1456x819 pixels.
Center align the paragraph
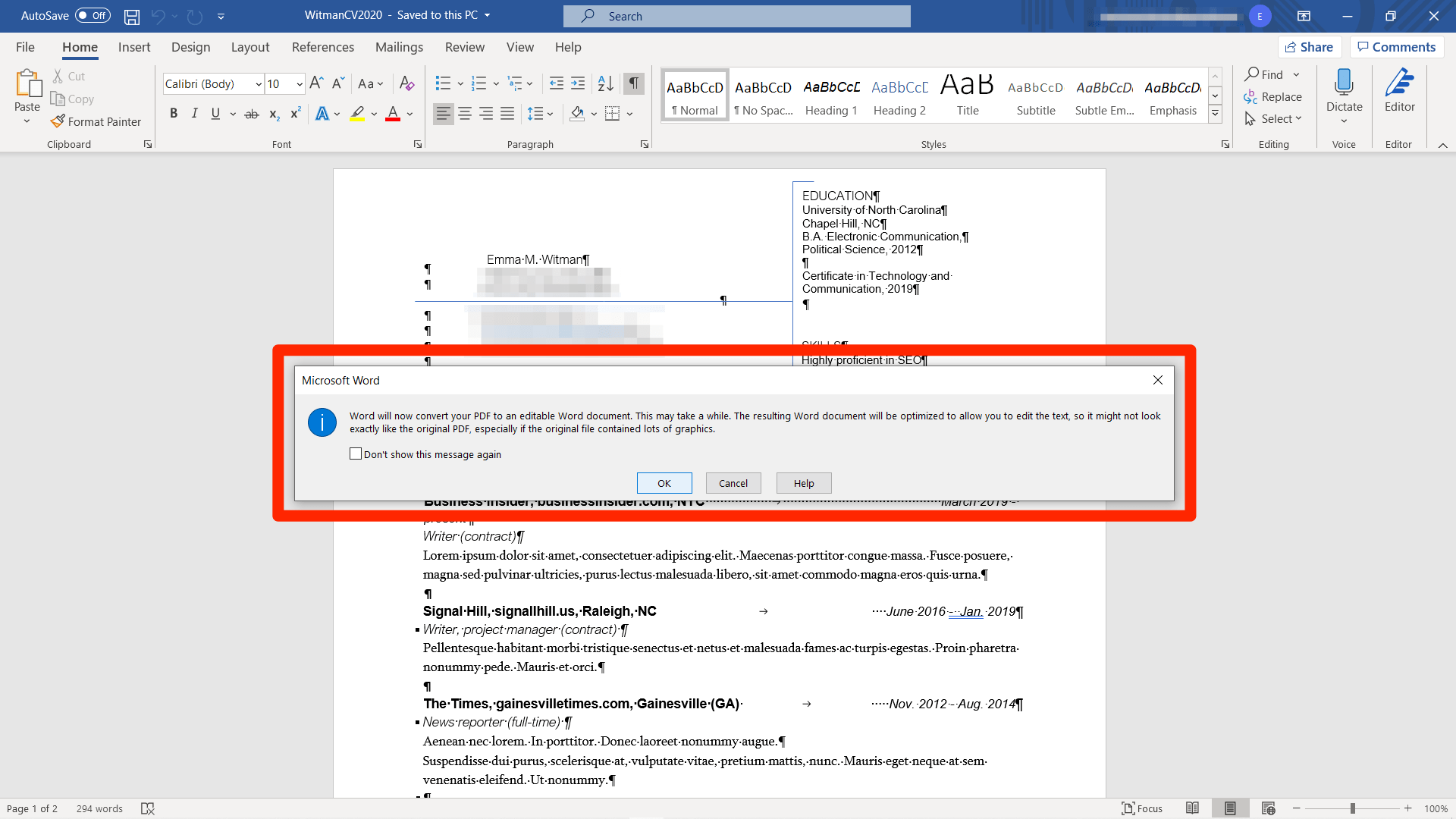point(464,113)
